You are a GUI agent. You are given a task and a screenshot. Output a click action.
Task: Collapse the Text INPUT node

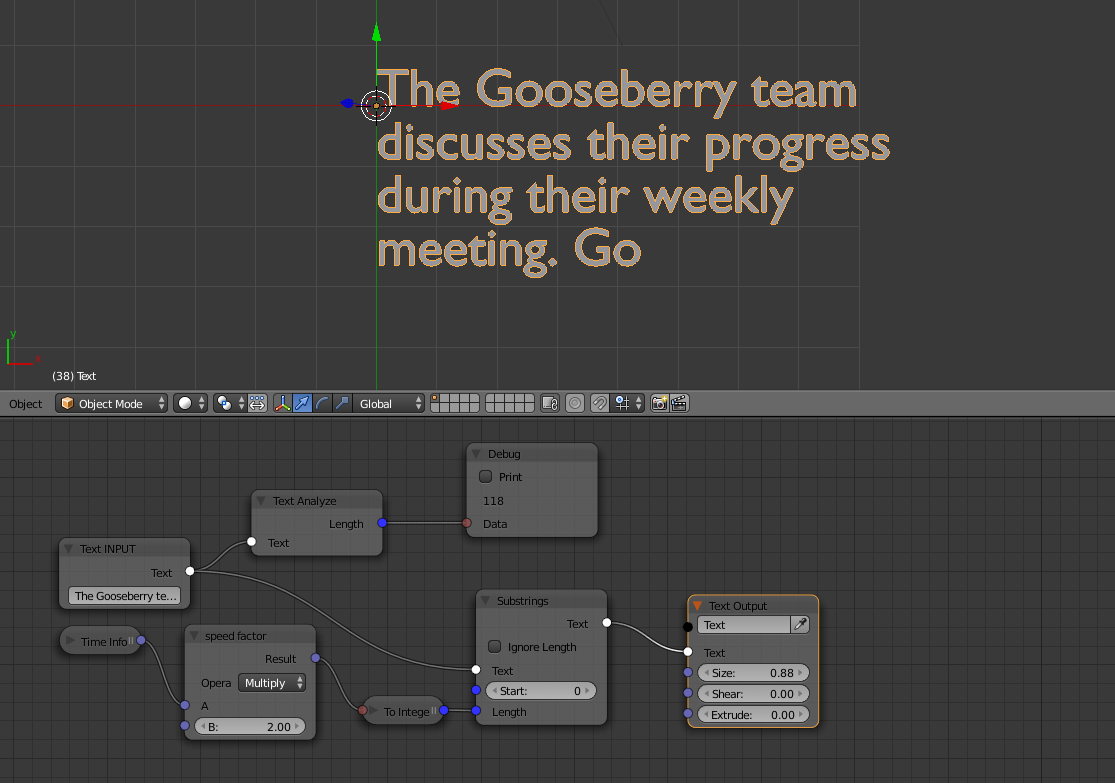pos(68,548)
